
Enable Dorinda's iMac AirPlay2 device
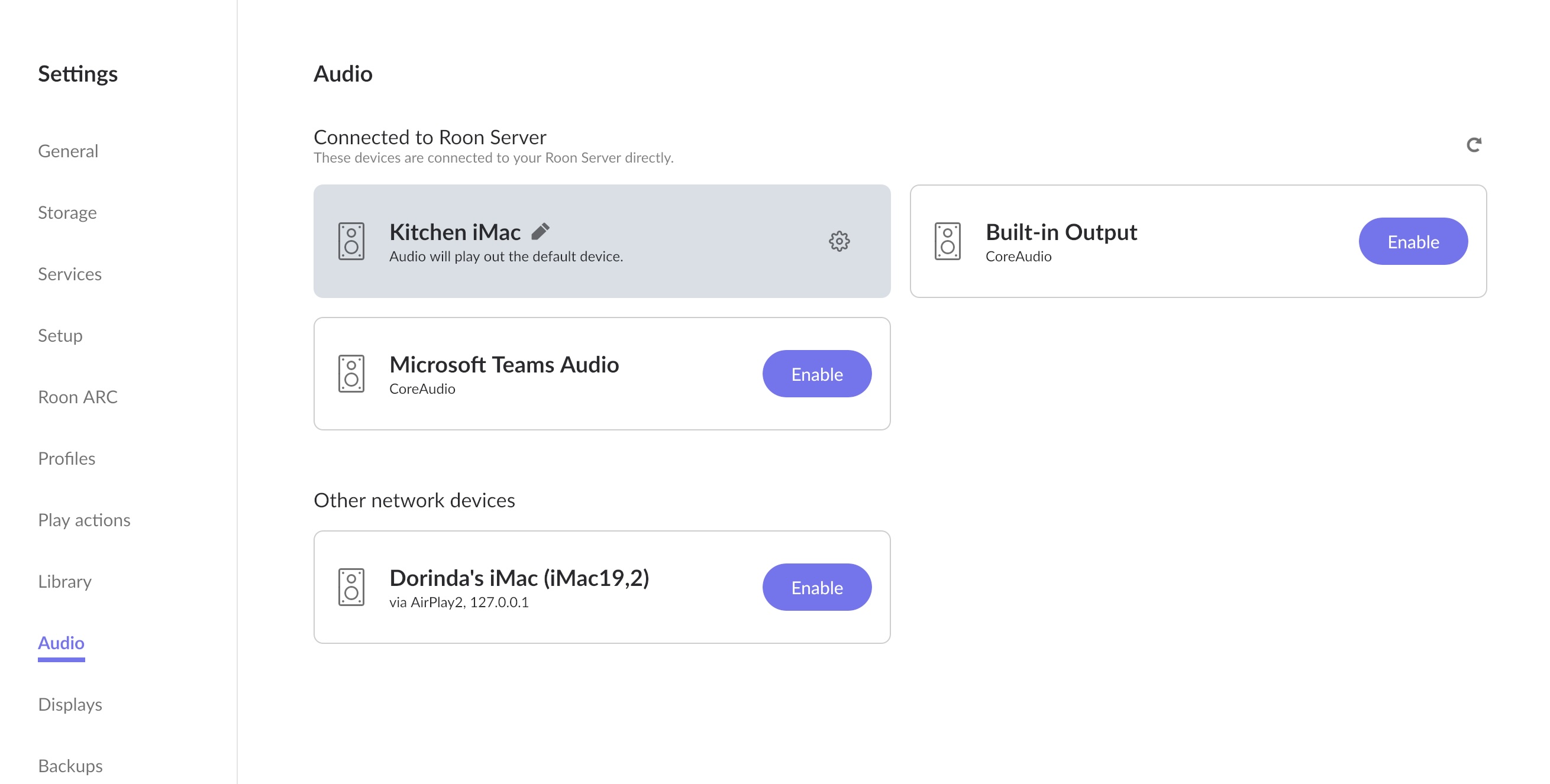click(x=816, y=587)
